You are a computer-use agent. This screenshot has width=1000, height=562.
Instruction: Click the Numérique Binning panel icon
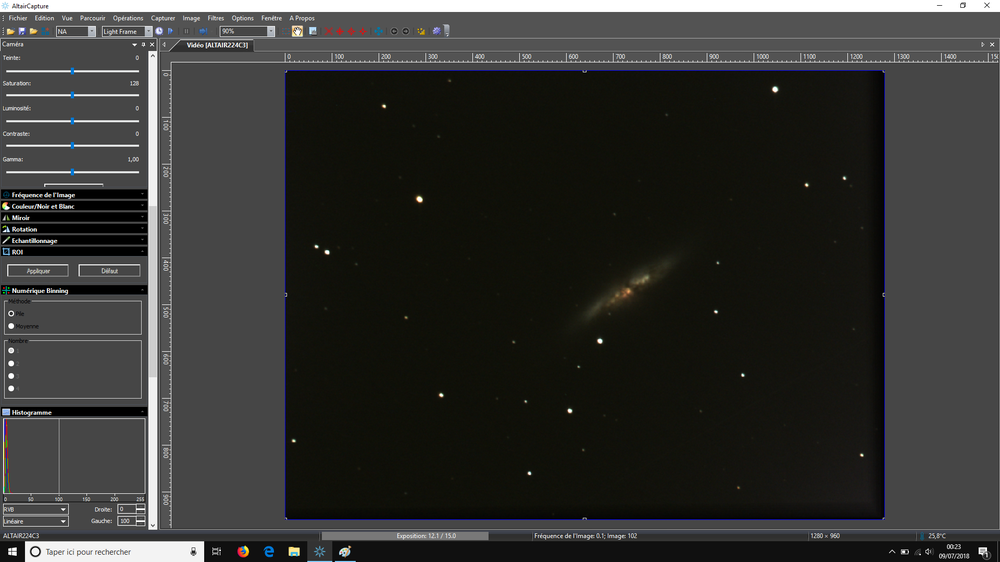pyautogui.click(x=6, y=291)
